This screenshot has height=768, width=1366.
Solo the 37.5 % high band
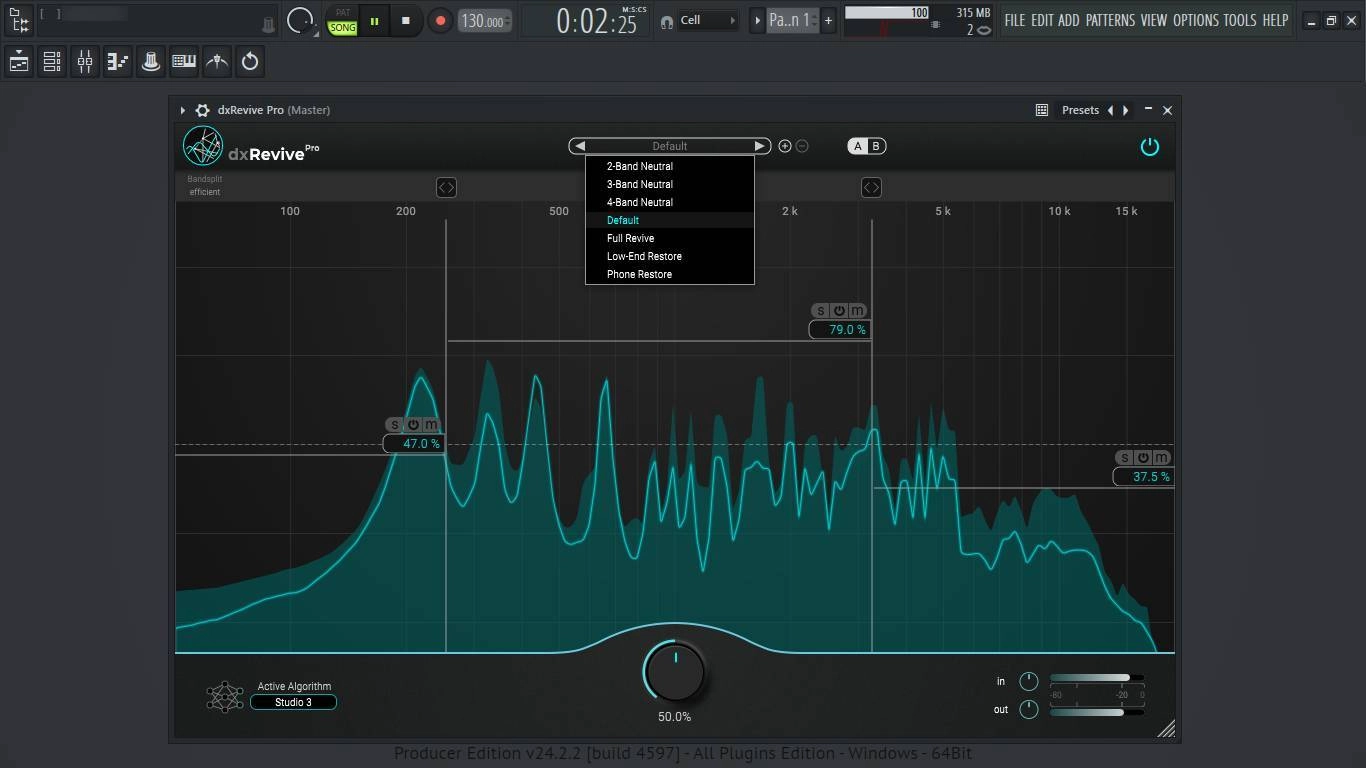[1125, 458]
